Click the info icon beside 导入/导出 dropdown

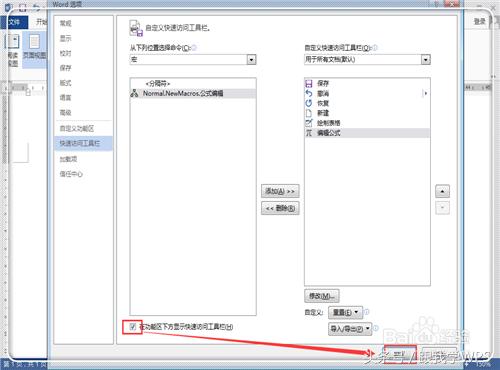pyautogui.click(x=375, y=328)
